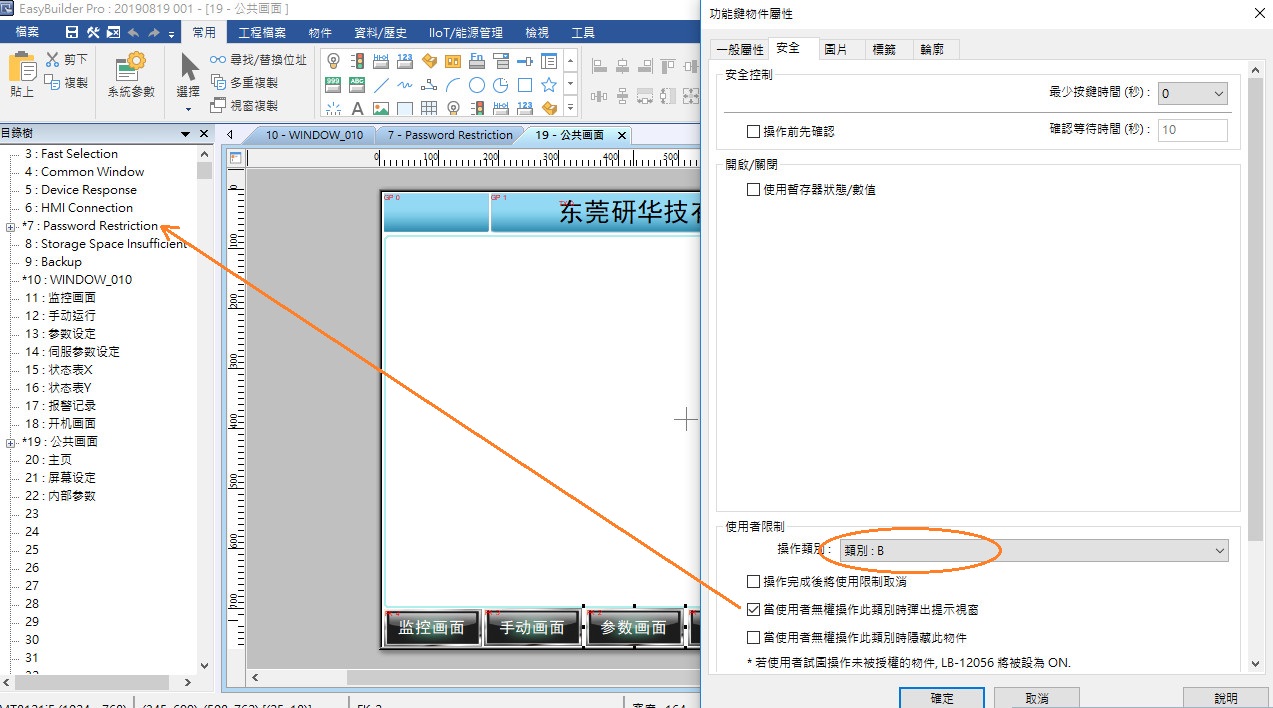Image resolution: width=1273 pixels, height=708 pixels.
Task: Choose the circle drawing tool
Action: point(477,85)
